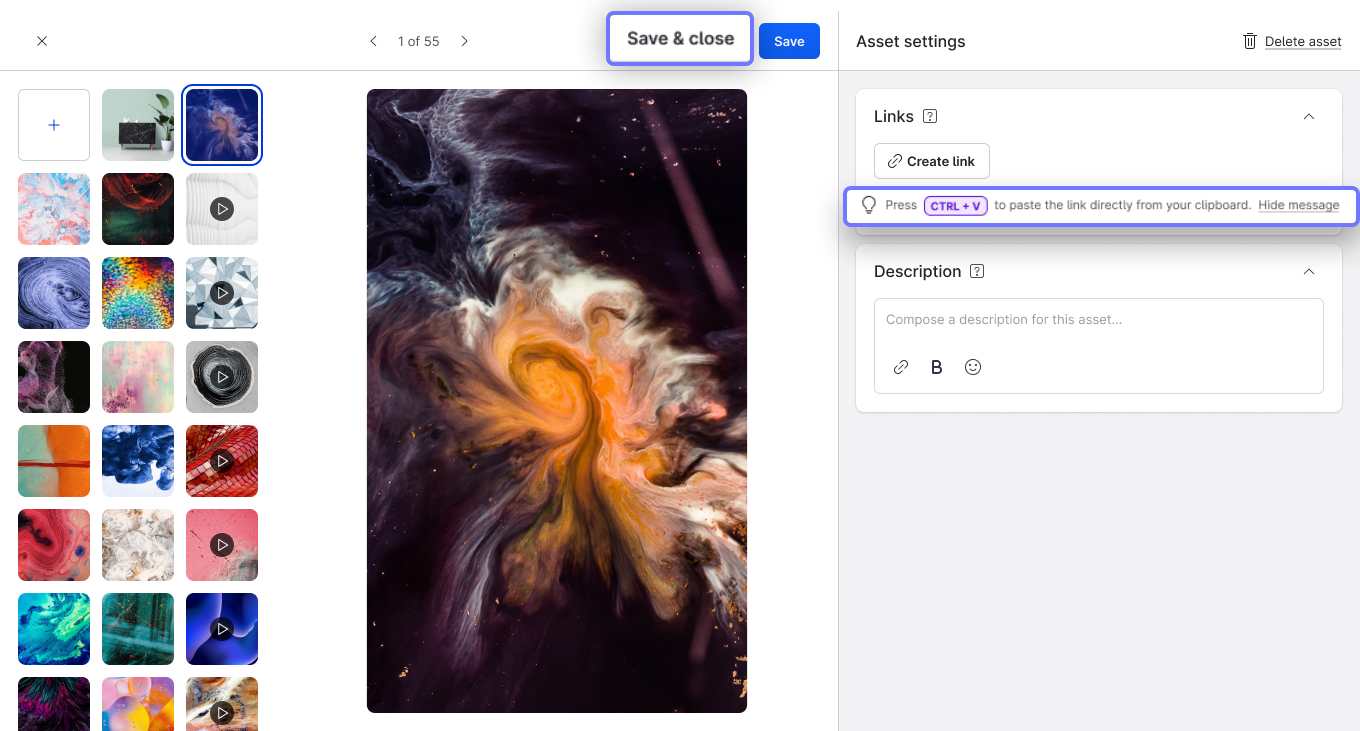Click the Delete asset link
Screen dimensions: 1360x731
[x=1303, y=41]
